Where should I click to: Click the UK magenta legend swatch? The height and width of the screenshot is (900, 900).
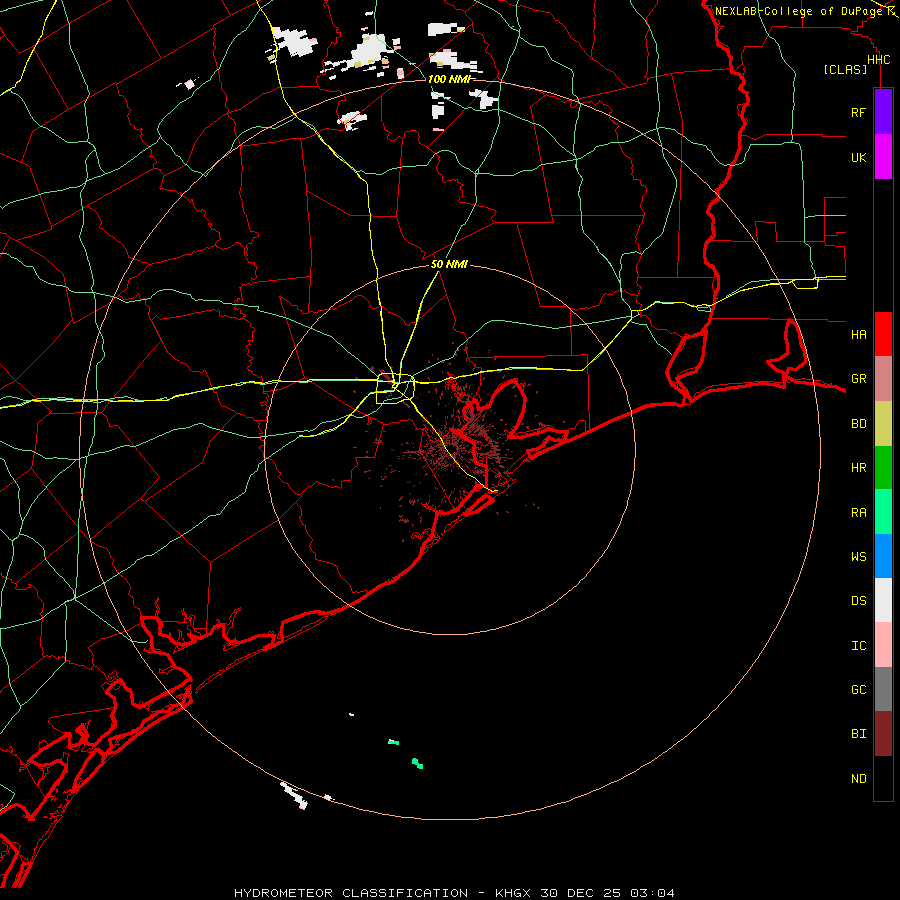(x=883, y=157)
